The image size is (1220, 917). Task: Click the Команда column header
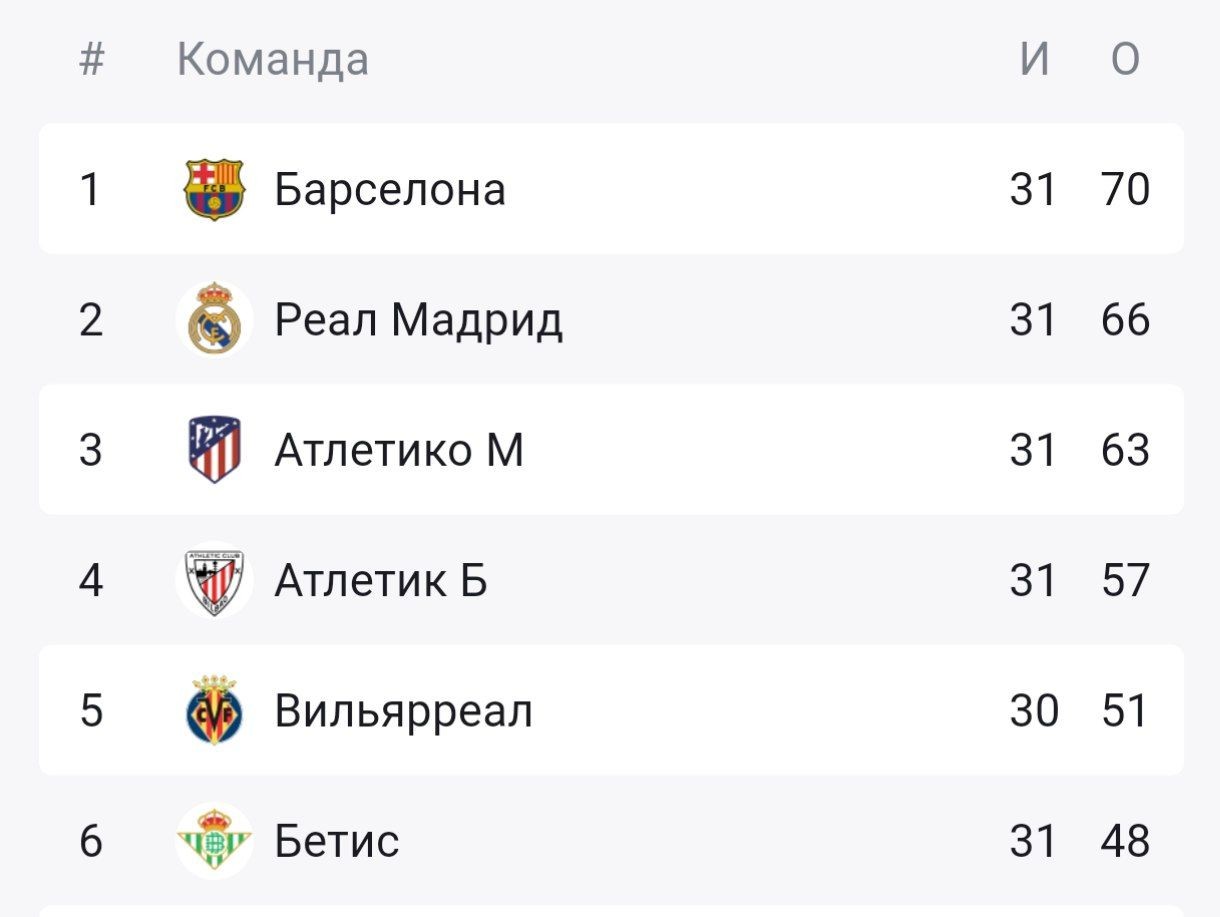pyautogui.click(x=273, y=60)
